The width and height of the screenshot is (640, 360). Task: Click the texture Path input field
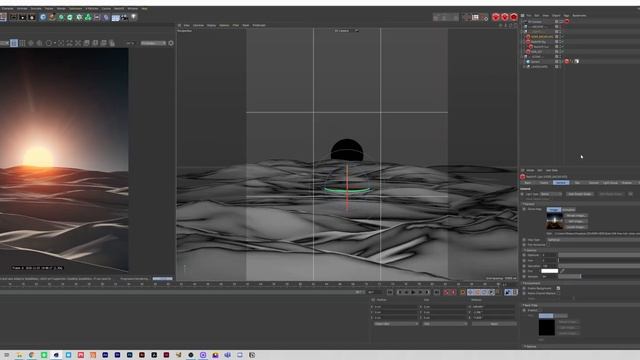(597, 234)
